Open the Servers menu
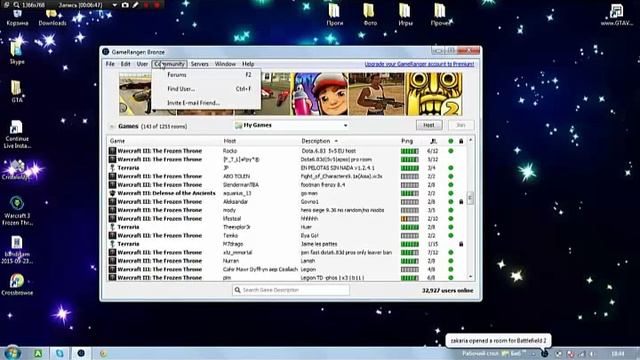640x360 pixels. [x=200, y=64]
